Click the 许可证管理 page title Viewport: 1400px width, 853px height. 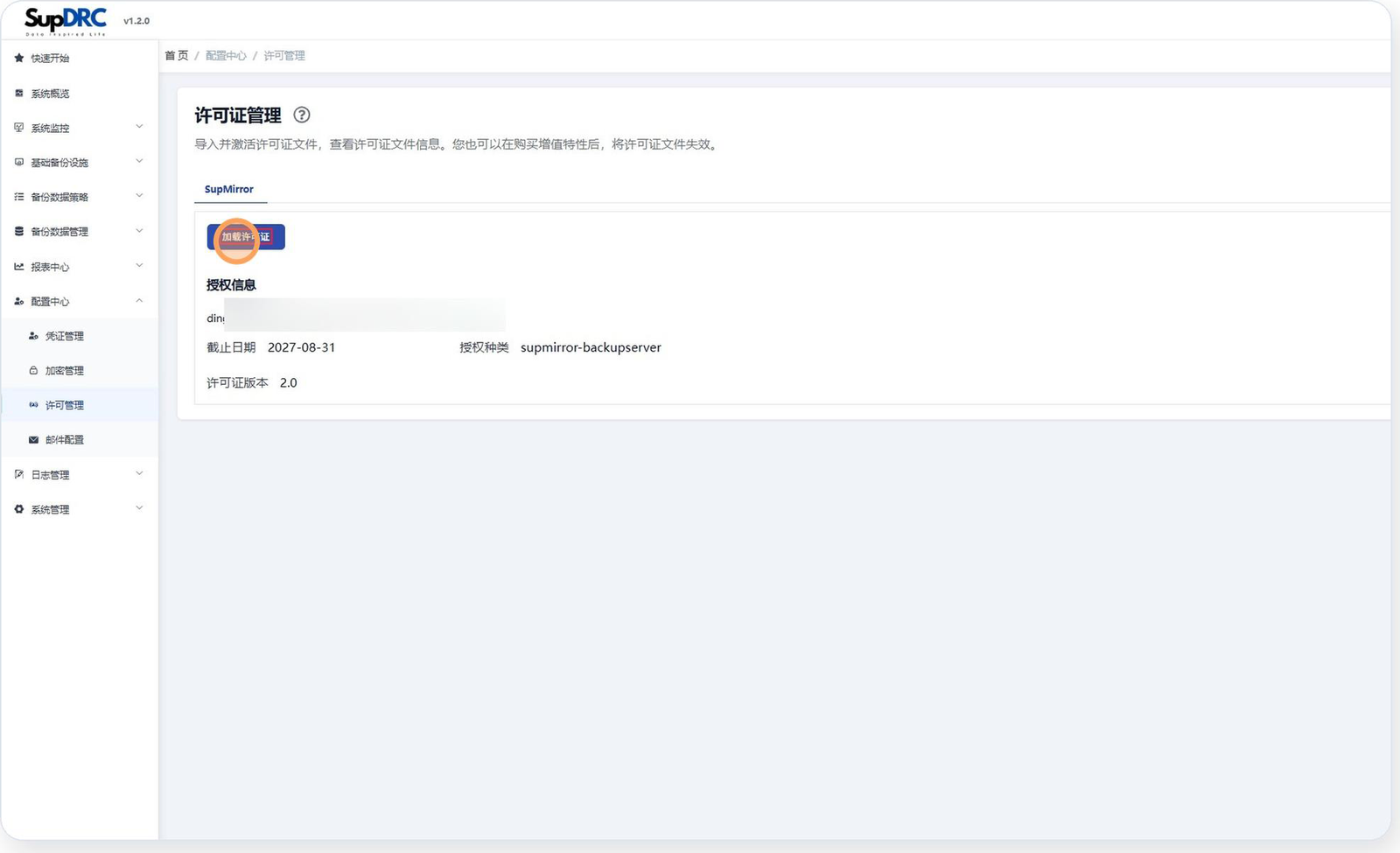(238, 115)
